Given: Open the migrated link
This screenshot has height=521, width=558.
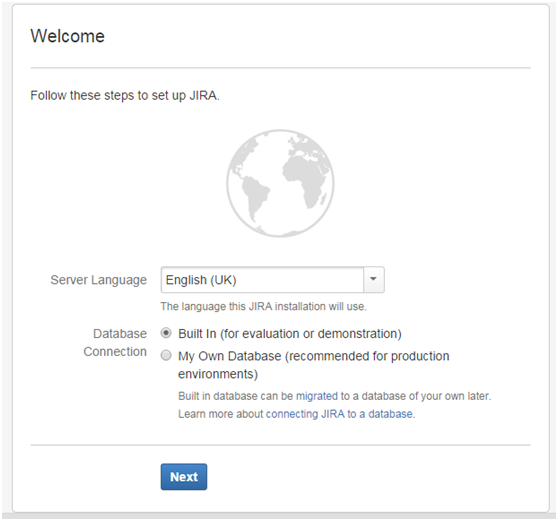Looking at the screenshot, I should pos(317,396).
